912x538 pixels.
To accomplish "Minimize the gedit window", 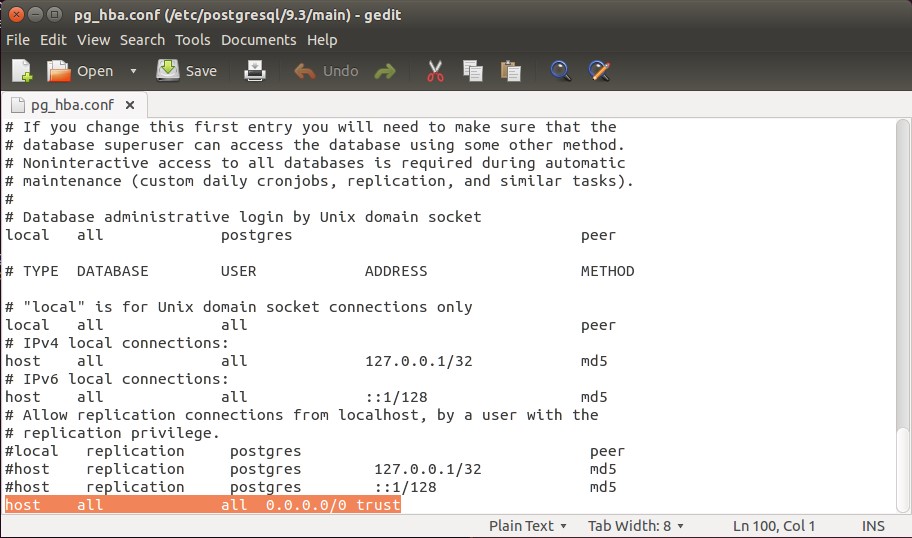I will click(x=35, y=15).
